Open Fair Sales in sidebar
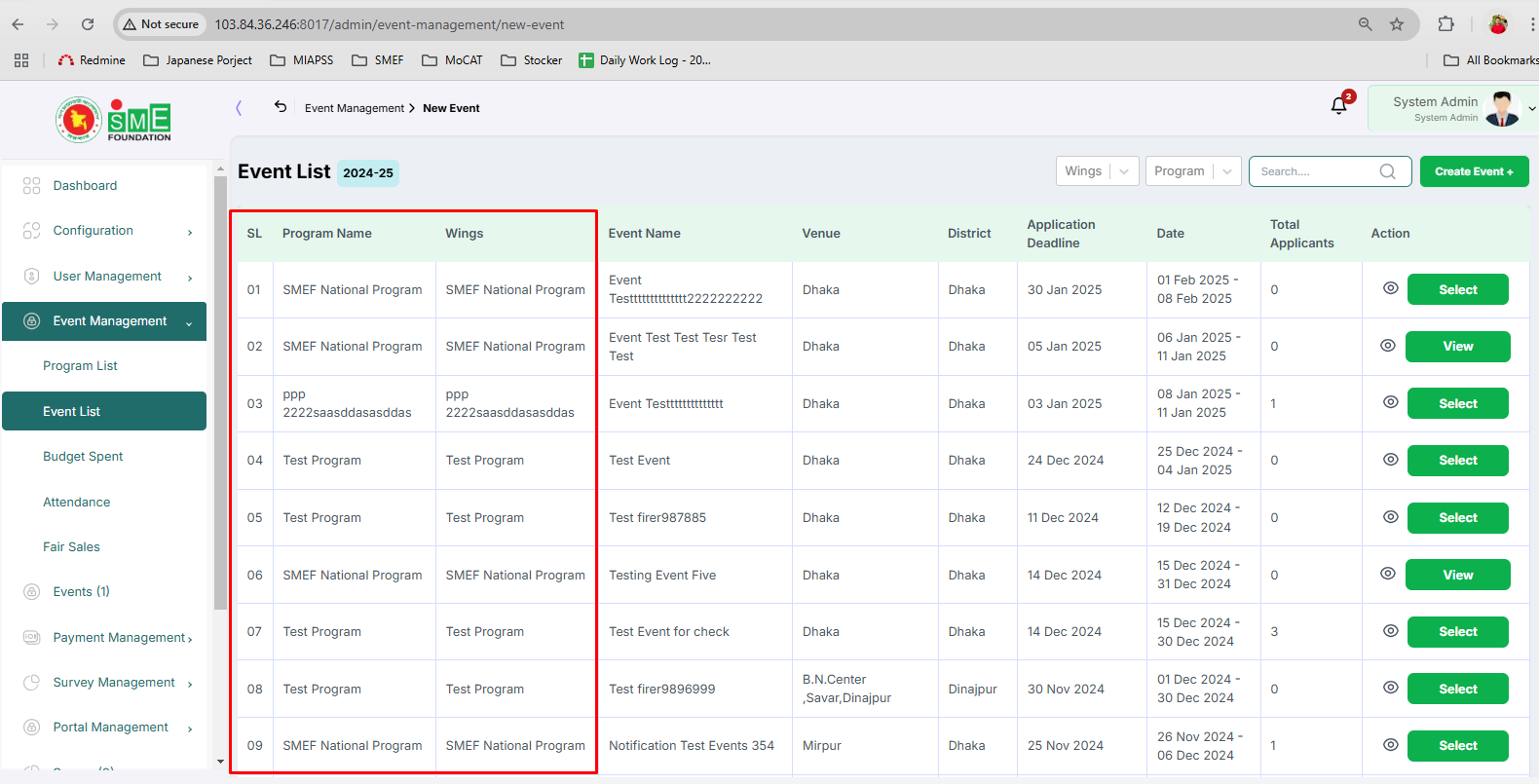 coord(71,547)
